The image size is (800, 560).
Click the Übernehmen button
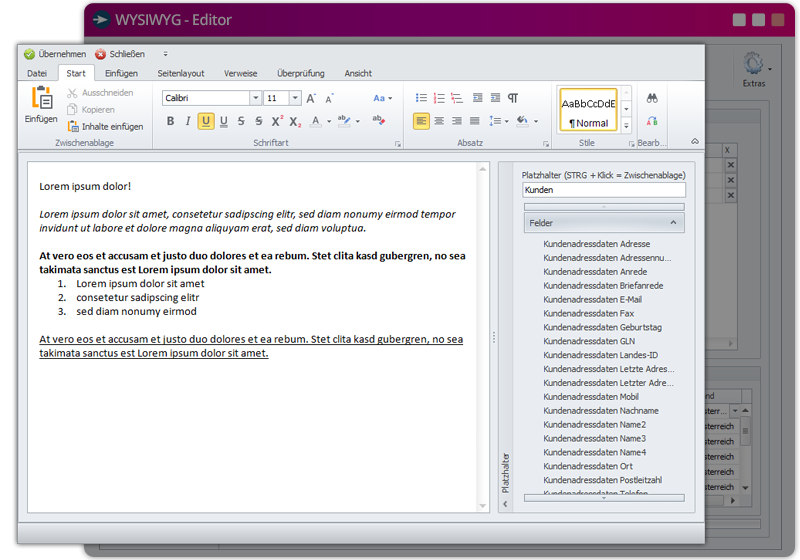point(55,54)
